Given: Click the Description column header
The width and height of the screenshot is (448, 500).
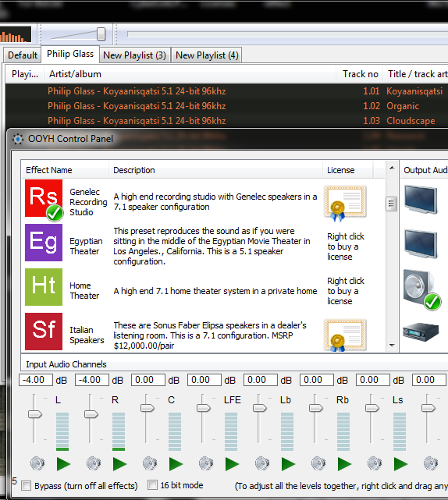Looking at the screenshot, I should click(x=215, y=170).
